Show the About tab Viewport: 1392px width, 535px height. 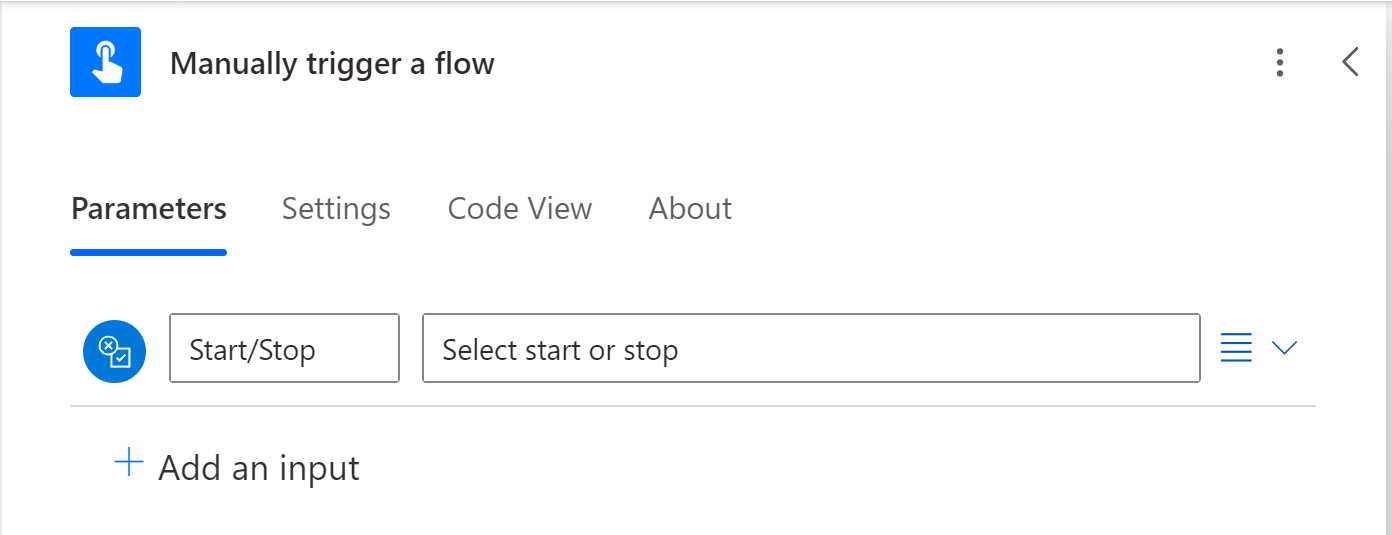[690, 209]
